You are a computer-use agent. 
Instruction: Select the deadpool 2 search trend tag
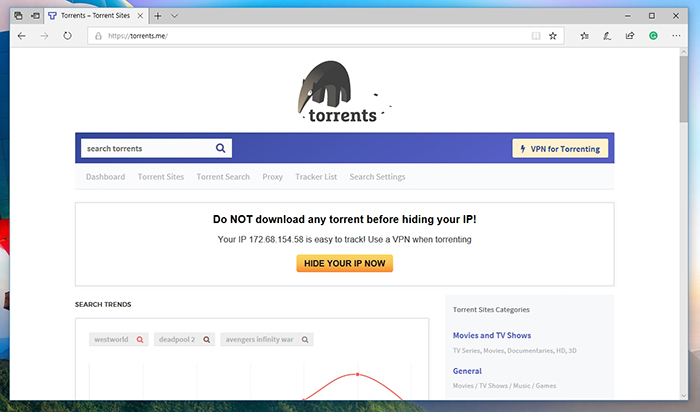tap(184, 340)
